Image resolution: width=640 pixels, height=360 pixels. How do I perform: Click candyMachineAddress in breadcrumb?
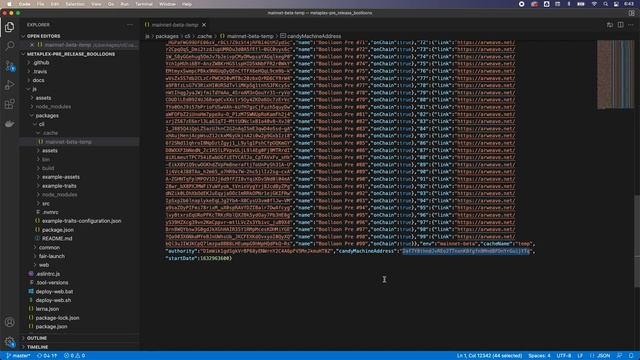313,36
